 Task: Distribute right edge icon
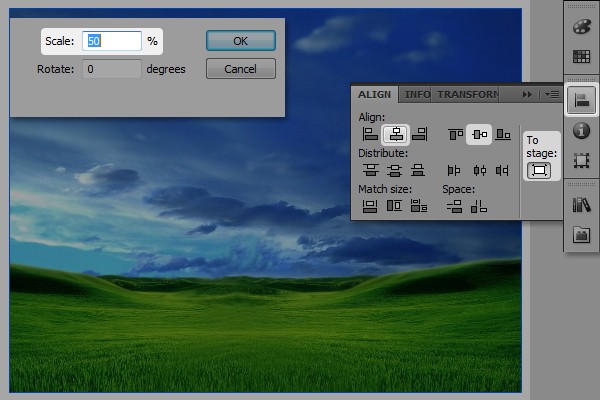point(502,170)
